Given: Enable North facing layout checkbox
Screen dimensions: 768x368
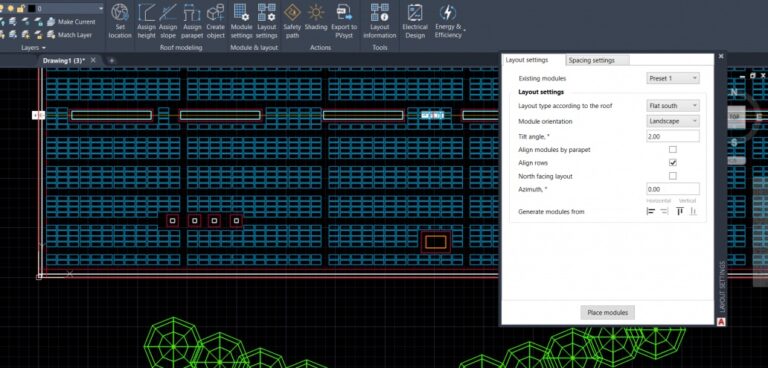Looking at the screenshot, I should click(672, 176).
